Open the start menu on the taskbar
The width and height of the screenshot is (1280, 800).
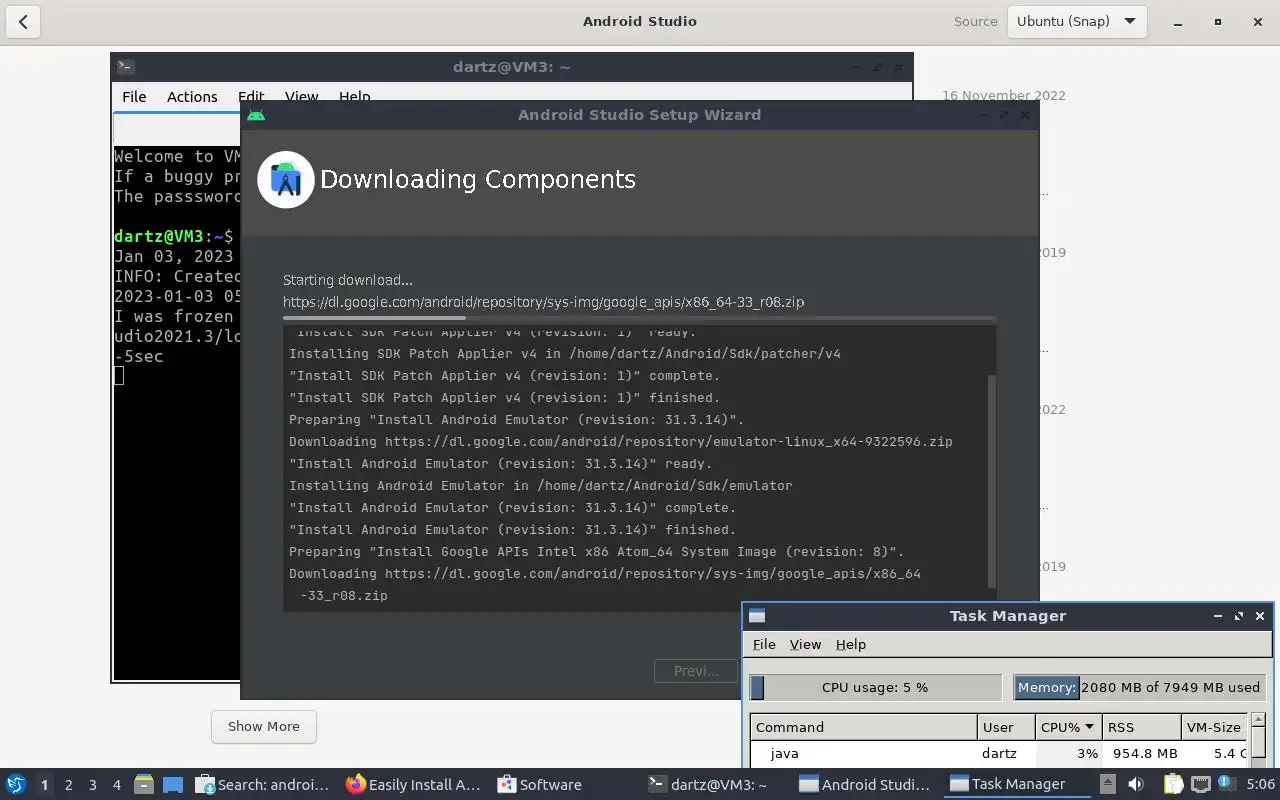click(x=15, y=784)
